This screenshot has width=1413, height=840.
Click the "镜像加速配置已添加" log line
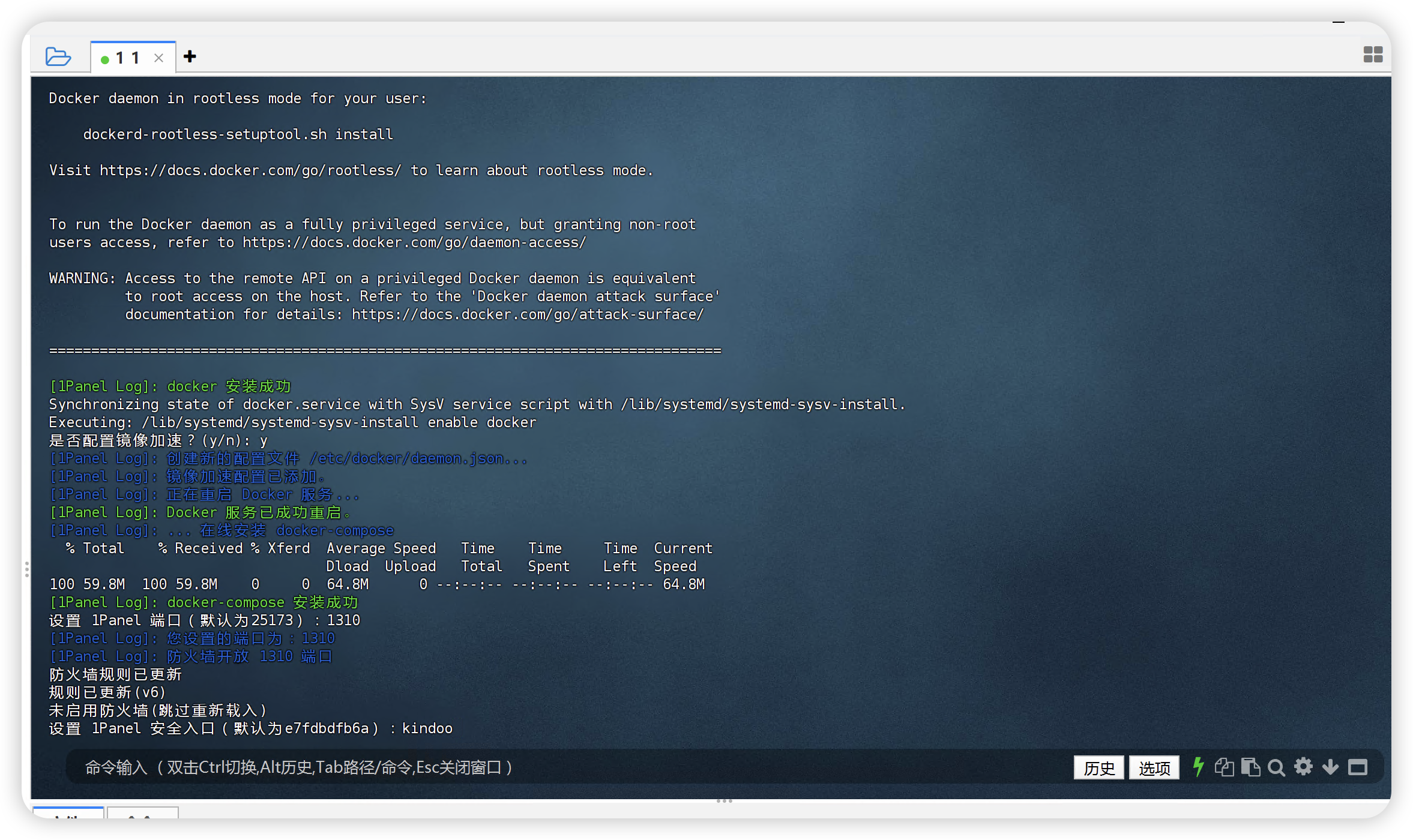pyautogui.click(x=187, y=476)
